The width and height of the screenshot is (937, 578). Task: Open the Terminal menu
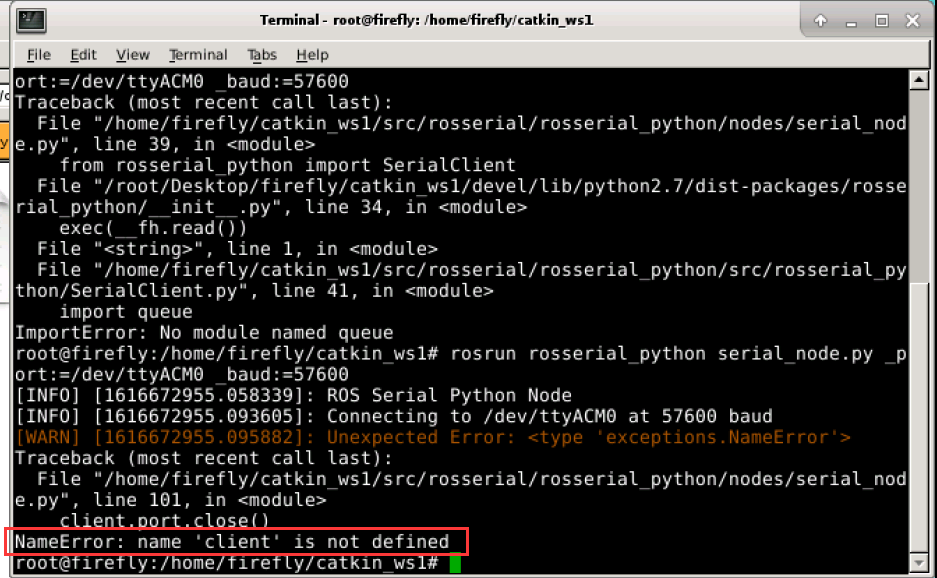198,55
